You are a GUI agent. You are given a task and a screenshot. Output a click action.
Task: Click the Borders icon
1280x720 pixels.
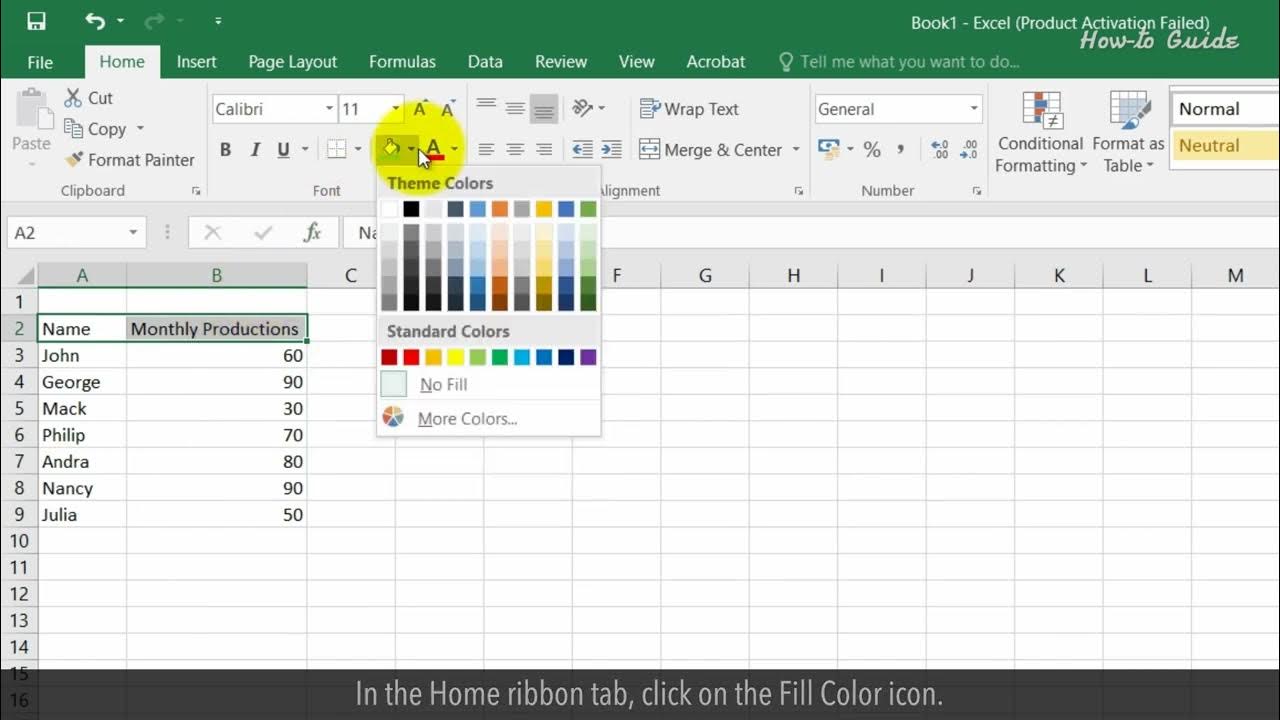[337, 150]
